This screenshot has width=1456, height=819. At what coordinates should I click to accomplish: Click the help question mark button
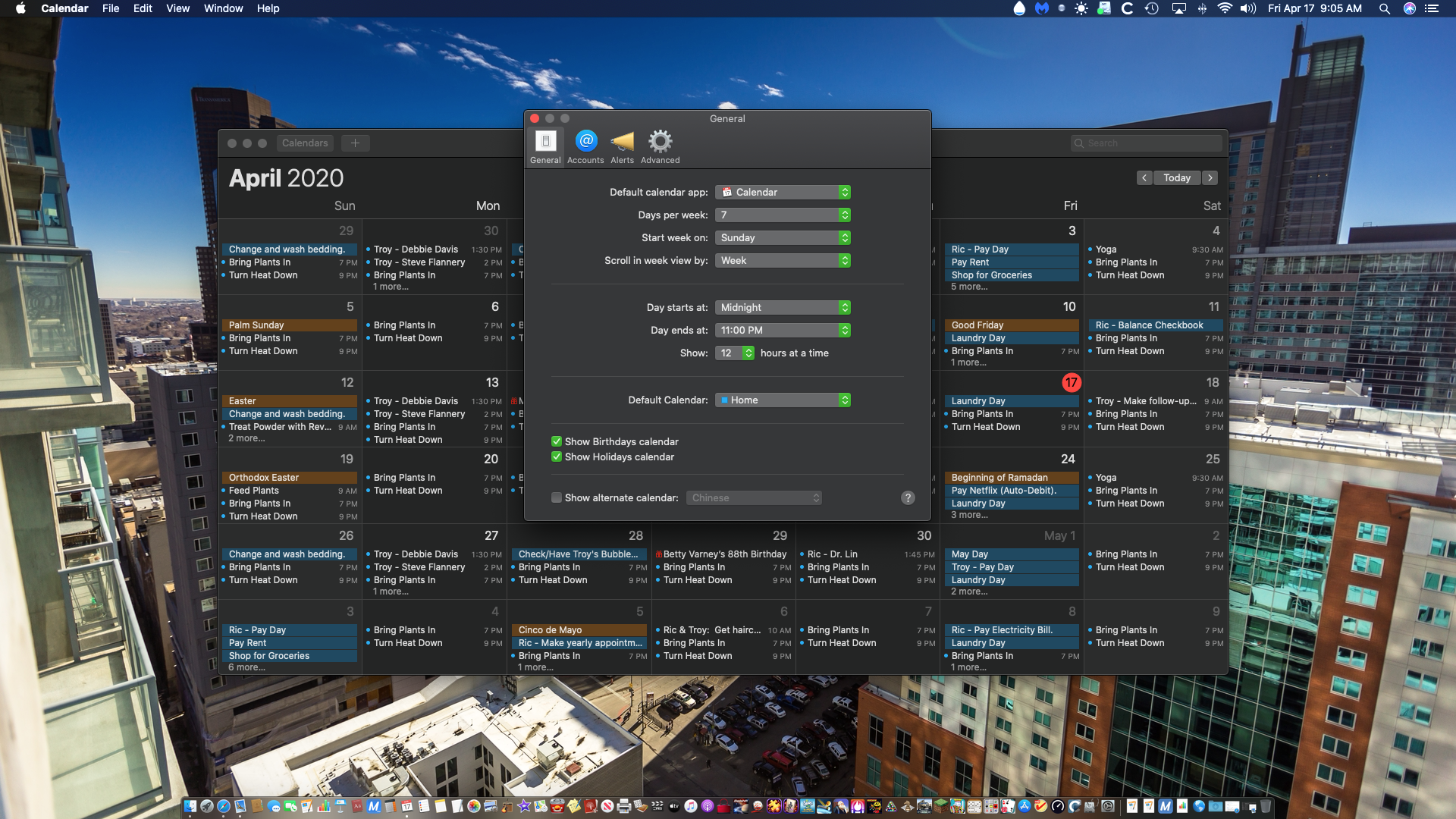(x=908, y=498)
